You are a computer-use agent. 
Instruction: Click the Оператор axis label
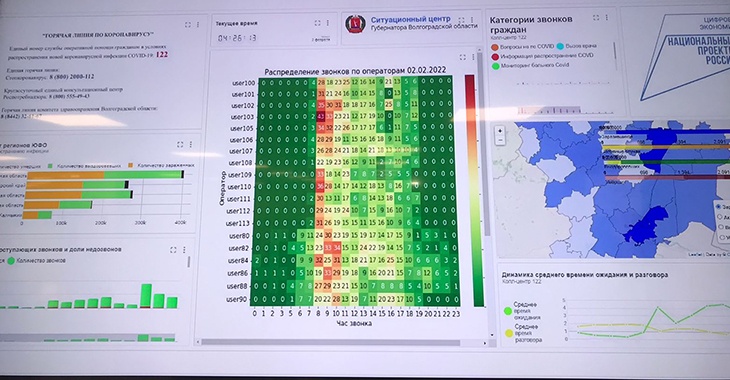(223, 189)
